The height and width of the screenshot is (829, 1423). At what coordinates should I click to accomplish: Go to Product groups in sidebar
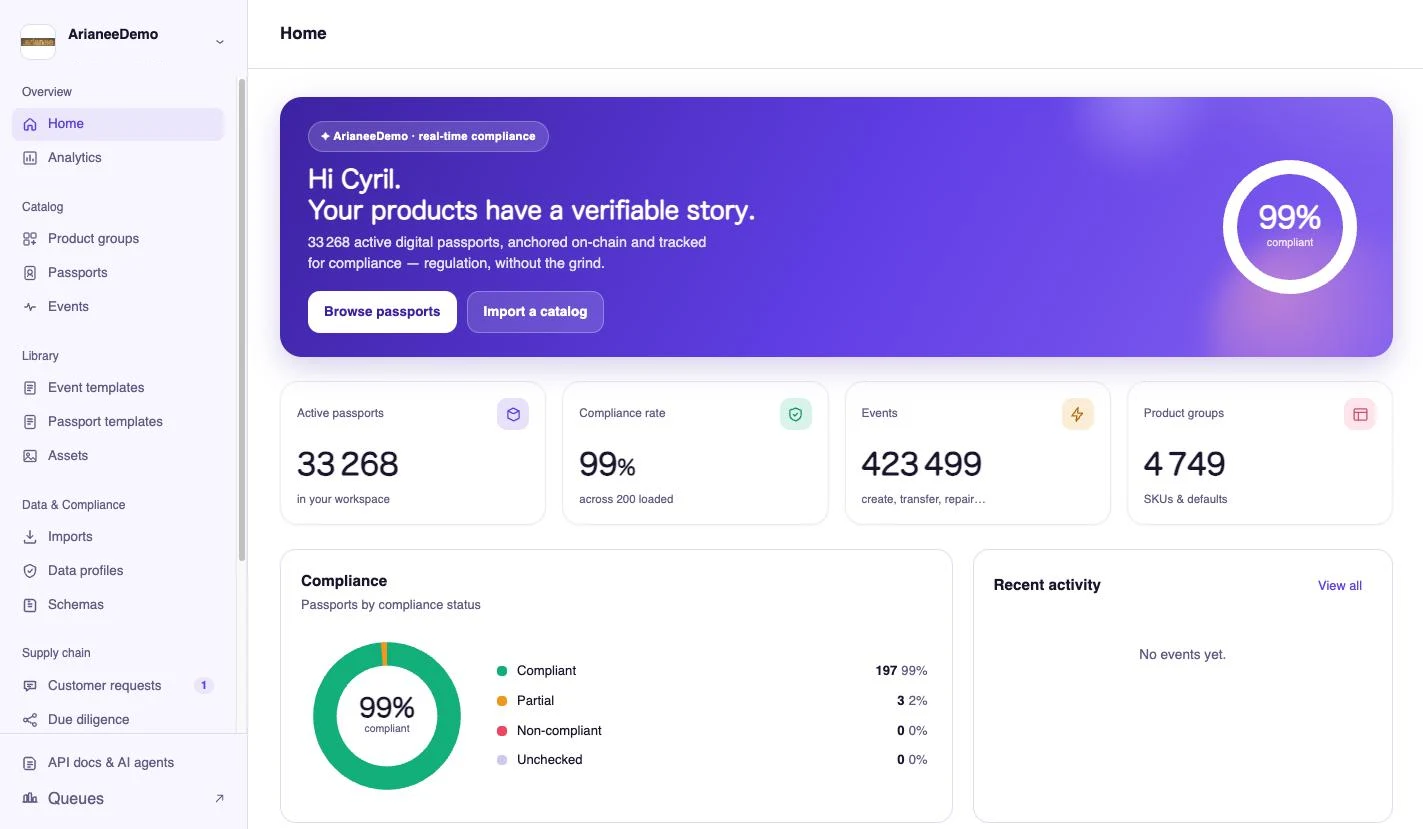(x=118, y=239)
